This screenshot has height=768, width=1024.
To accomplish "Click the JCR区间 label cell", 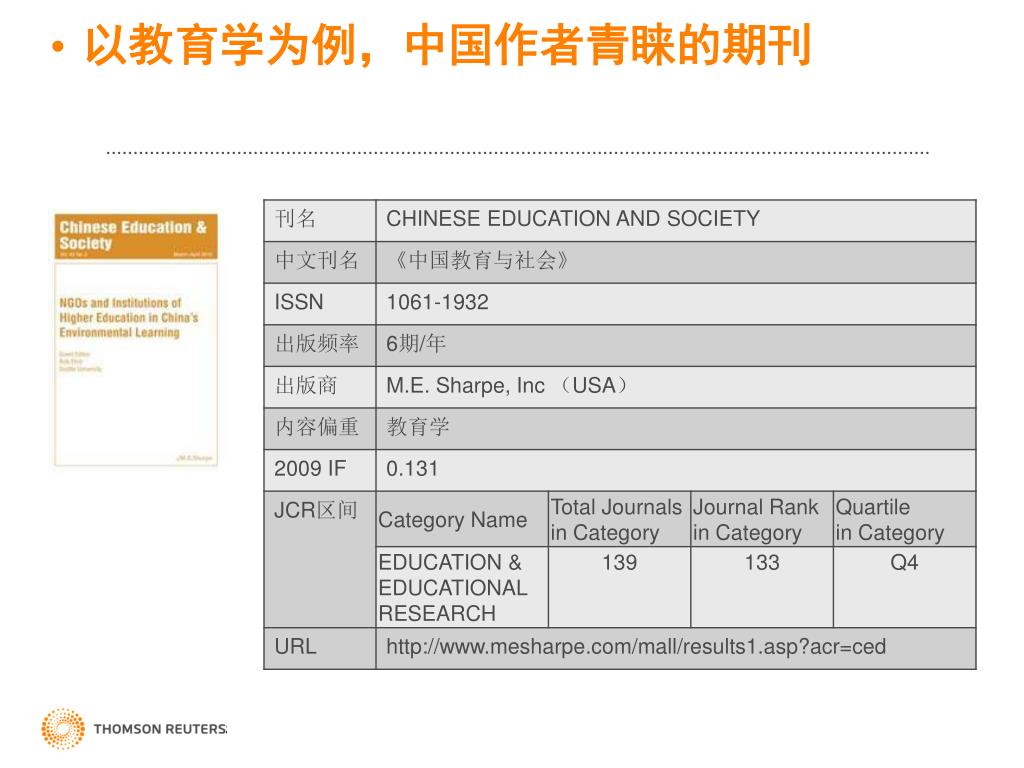I will [320, 560].
